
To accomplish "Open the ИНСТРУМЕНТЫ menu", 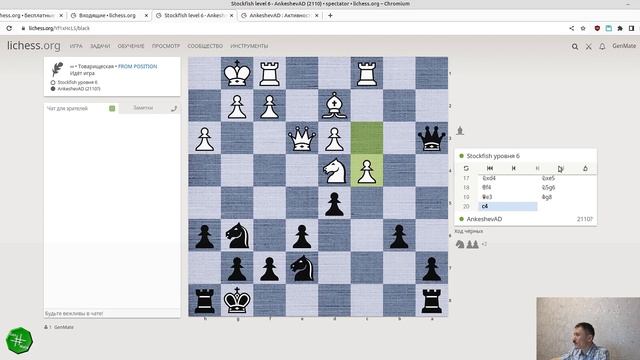I will coord(249,46).
